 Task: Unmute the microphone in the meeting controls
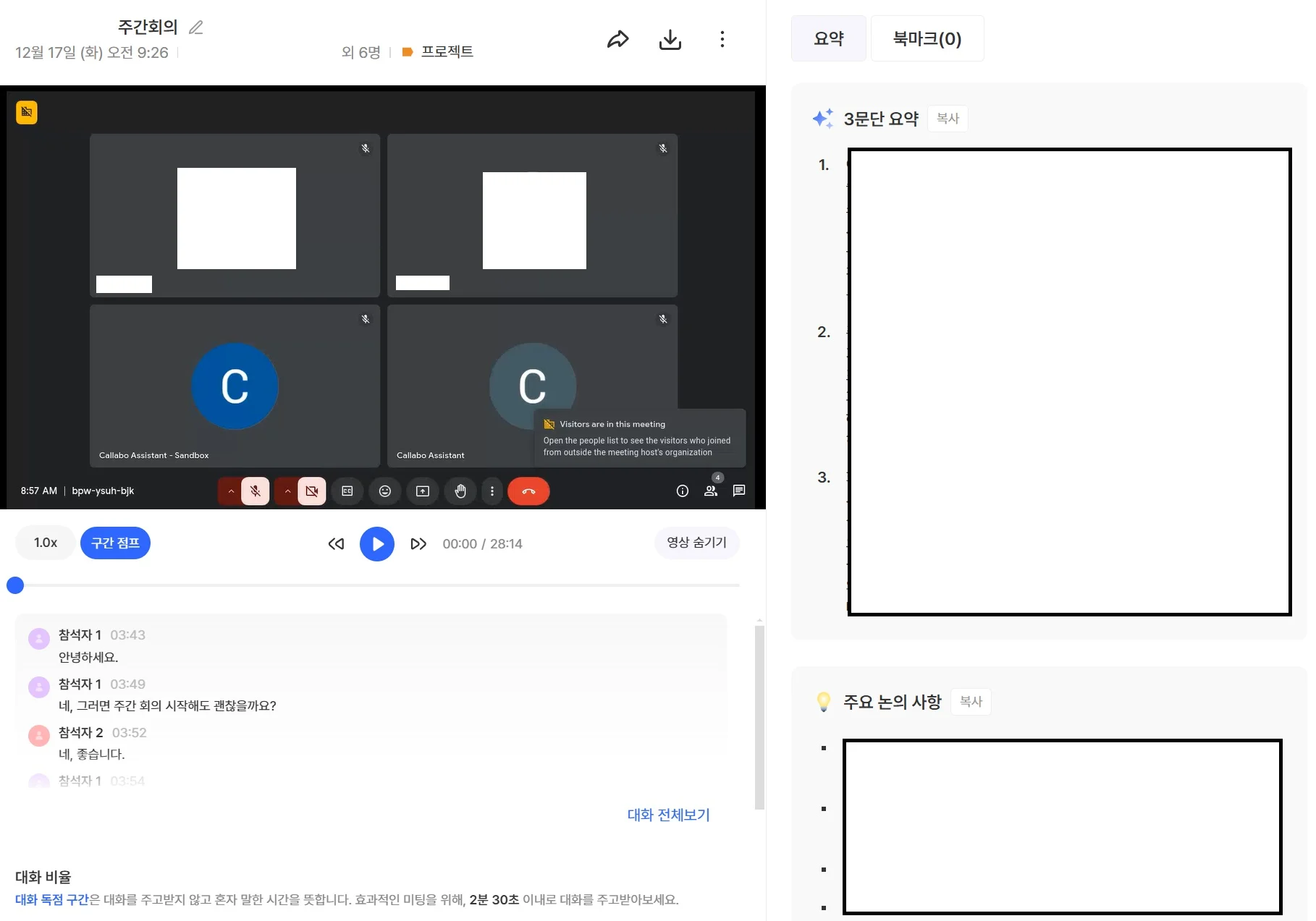coord(255,491)
